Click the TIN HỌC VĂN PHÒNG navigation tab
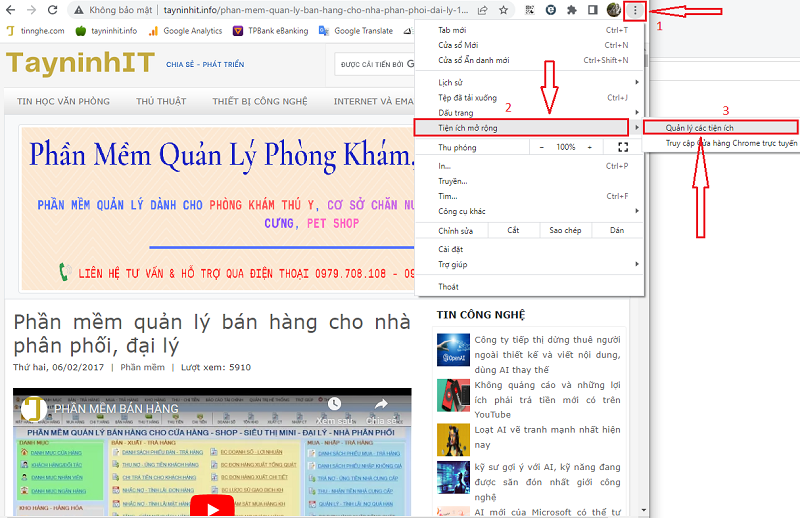The height and width of the screenshot is (518, 800). pos(63,101)
